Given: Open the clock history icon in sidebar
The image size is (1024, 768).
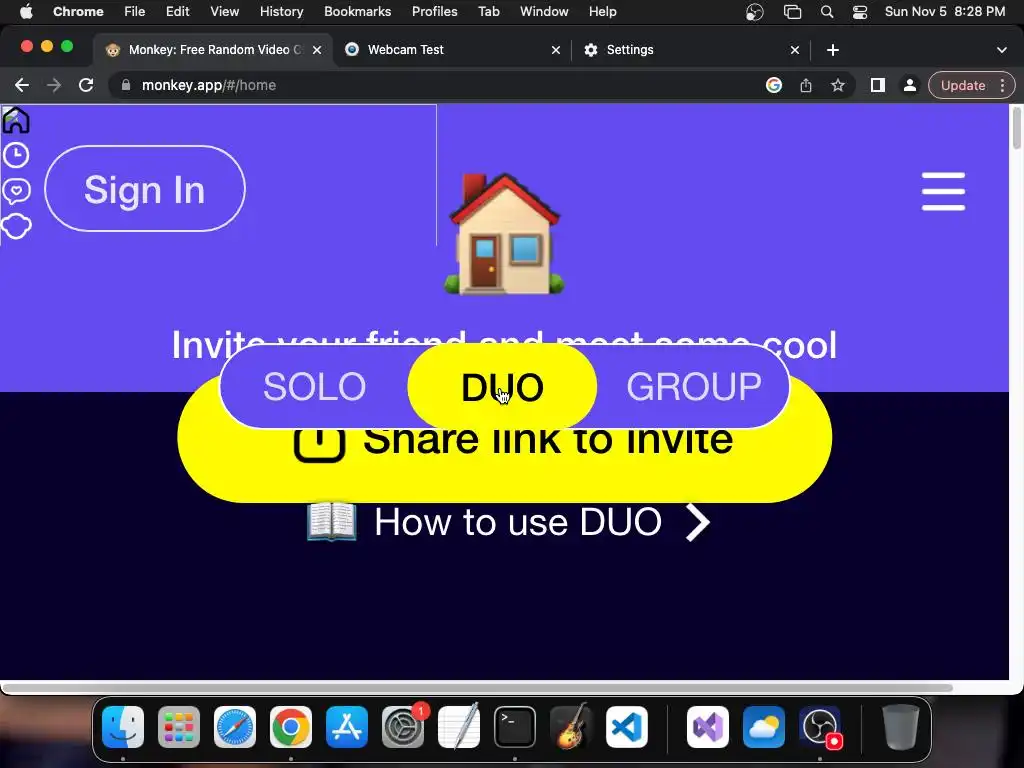Looking at the screenshot, I should pyautogui.click(x=16, y=155).
